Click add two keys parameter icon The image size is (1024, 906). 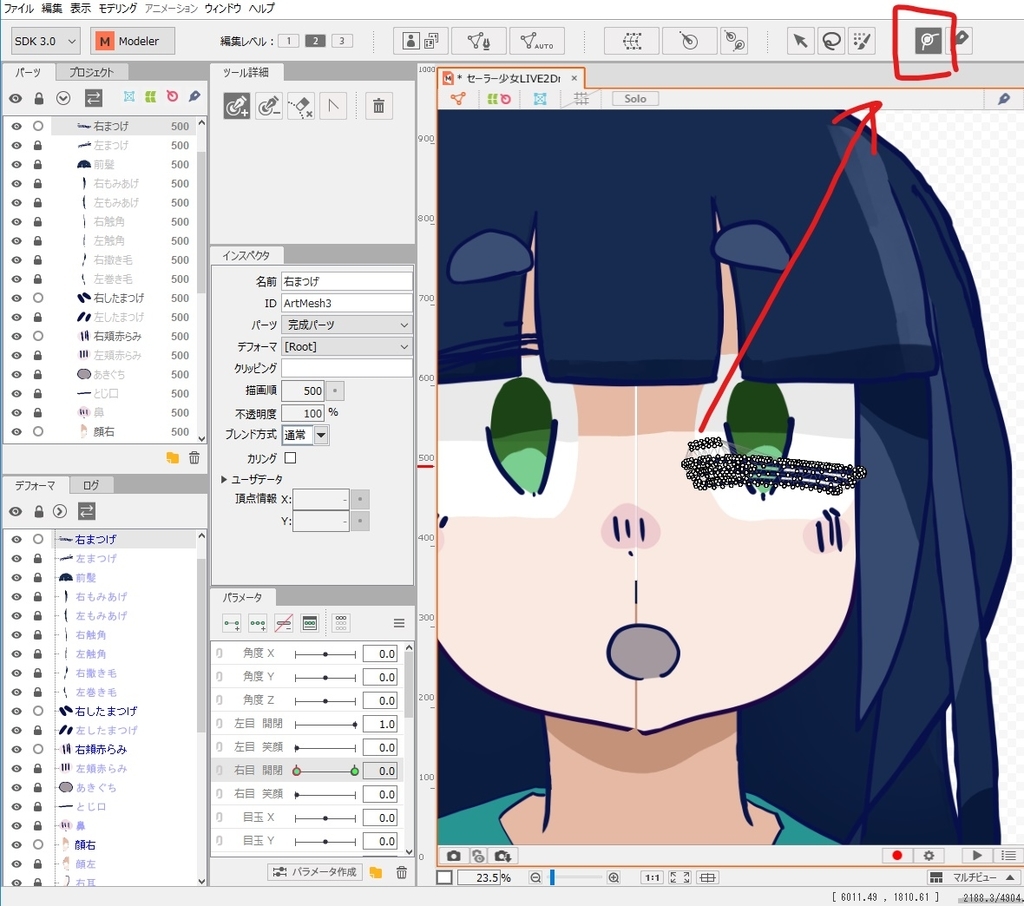(232, 623)
